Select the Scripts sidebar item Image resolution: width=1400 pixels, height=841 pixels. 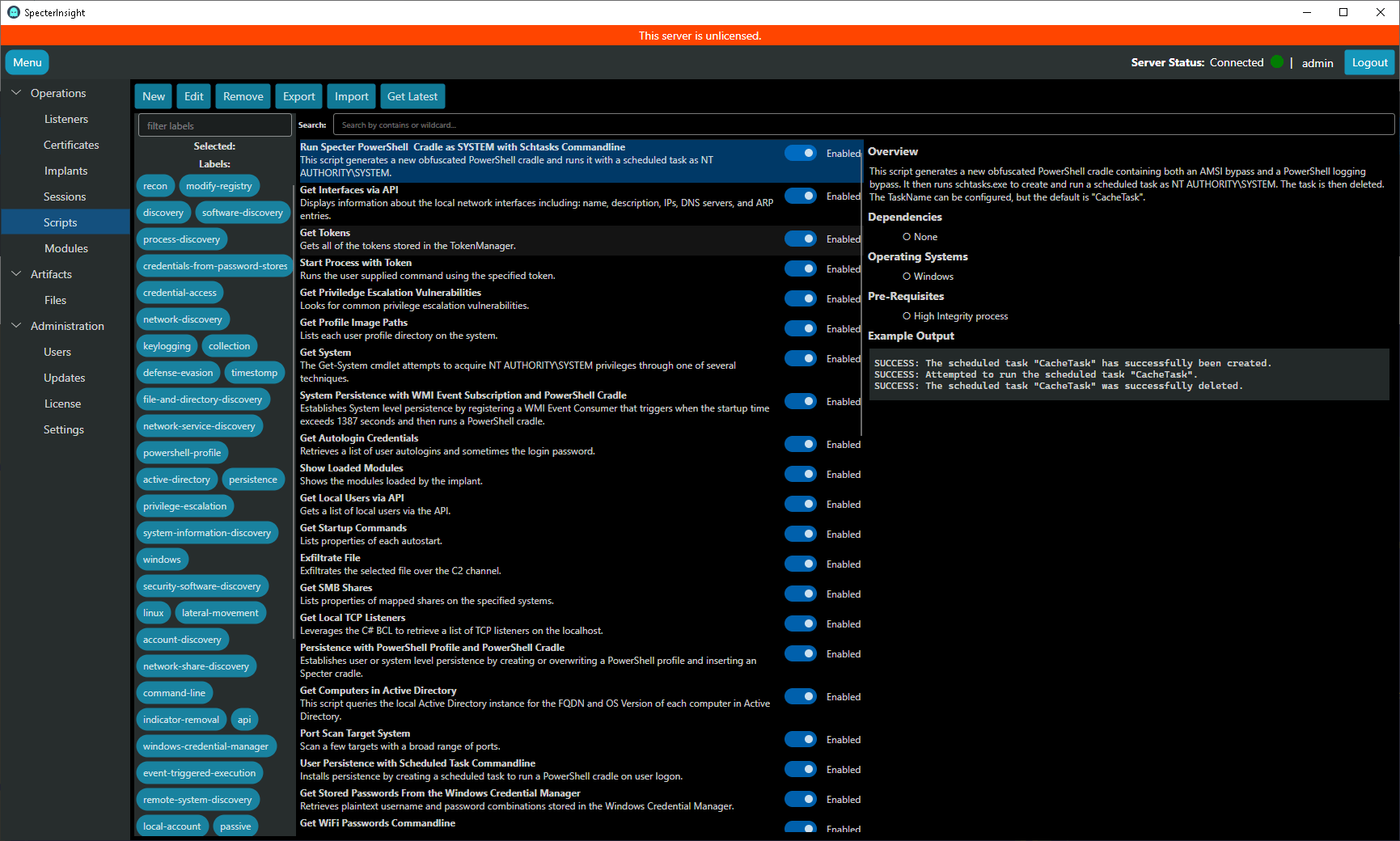pyautogui.click(x=66, y=222)
